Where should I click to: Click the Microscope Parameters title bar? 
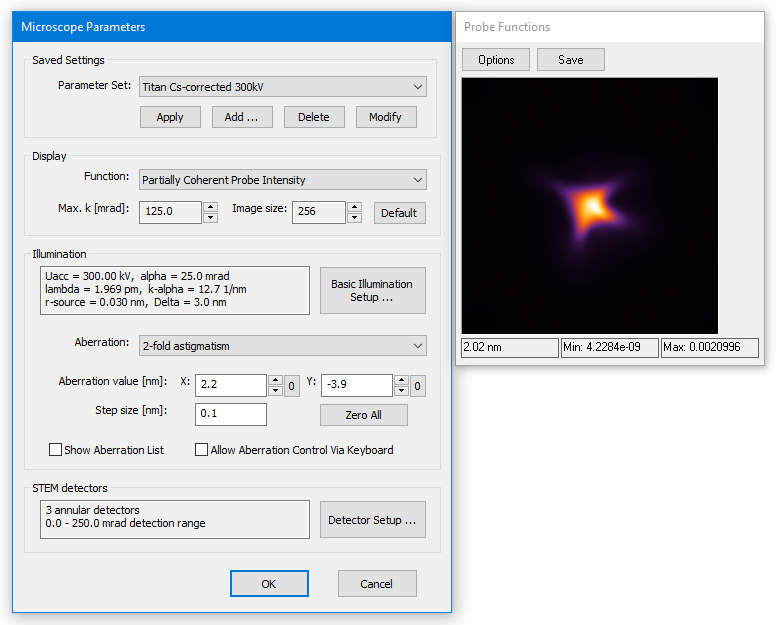point(232,27)
